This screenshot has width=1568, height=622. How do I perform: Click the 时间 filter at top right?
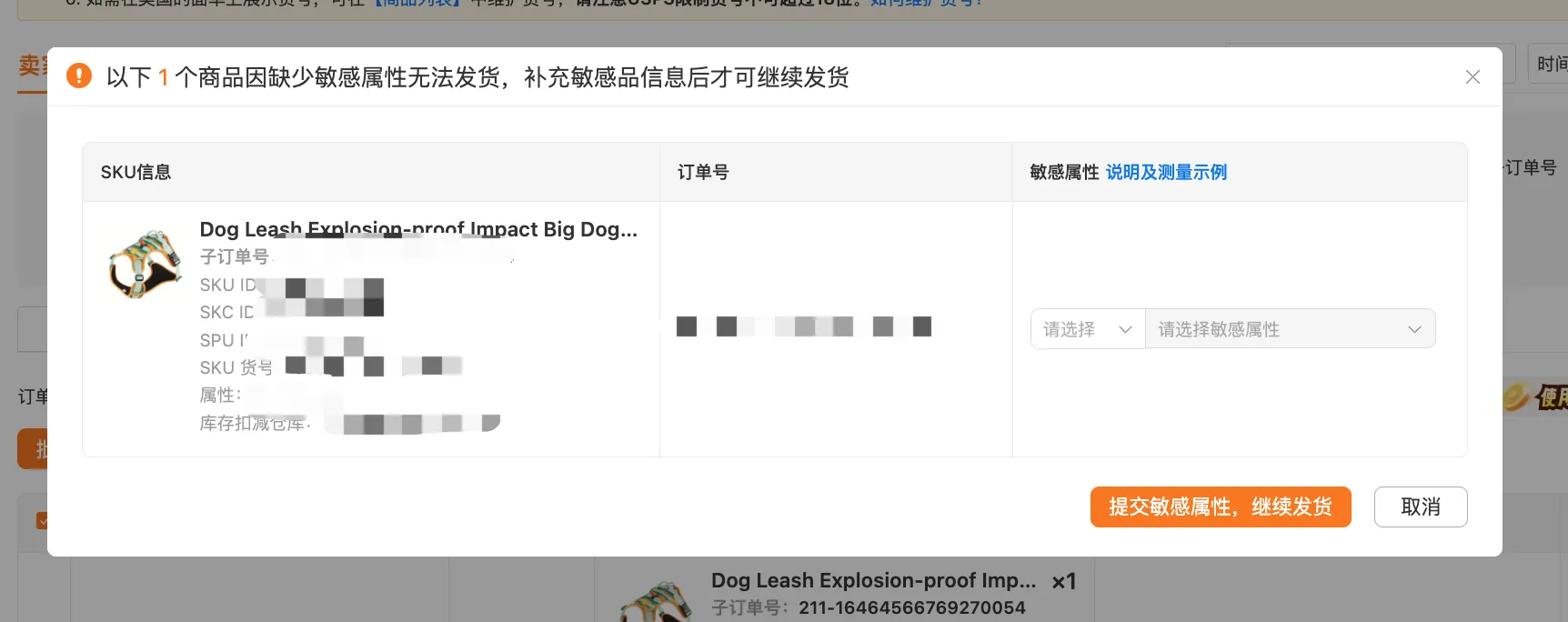[1550, 64]
